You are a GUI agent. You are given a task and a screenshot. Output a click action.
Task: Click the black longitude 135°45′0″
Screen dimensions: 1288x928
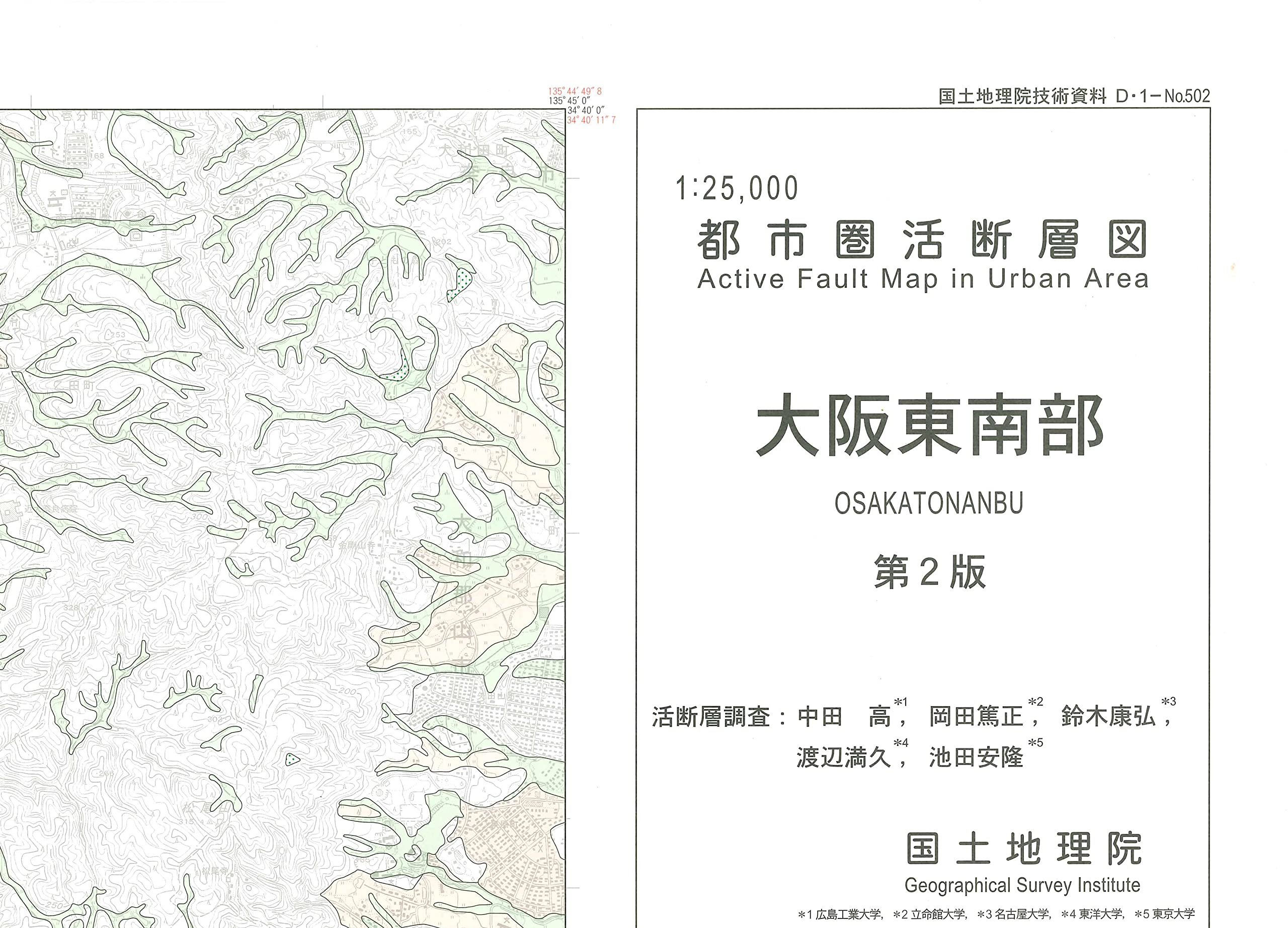[570, 101]
